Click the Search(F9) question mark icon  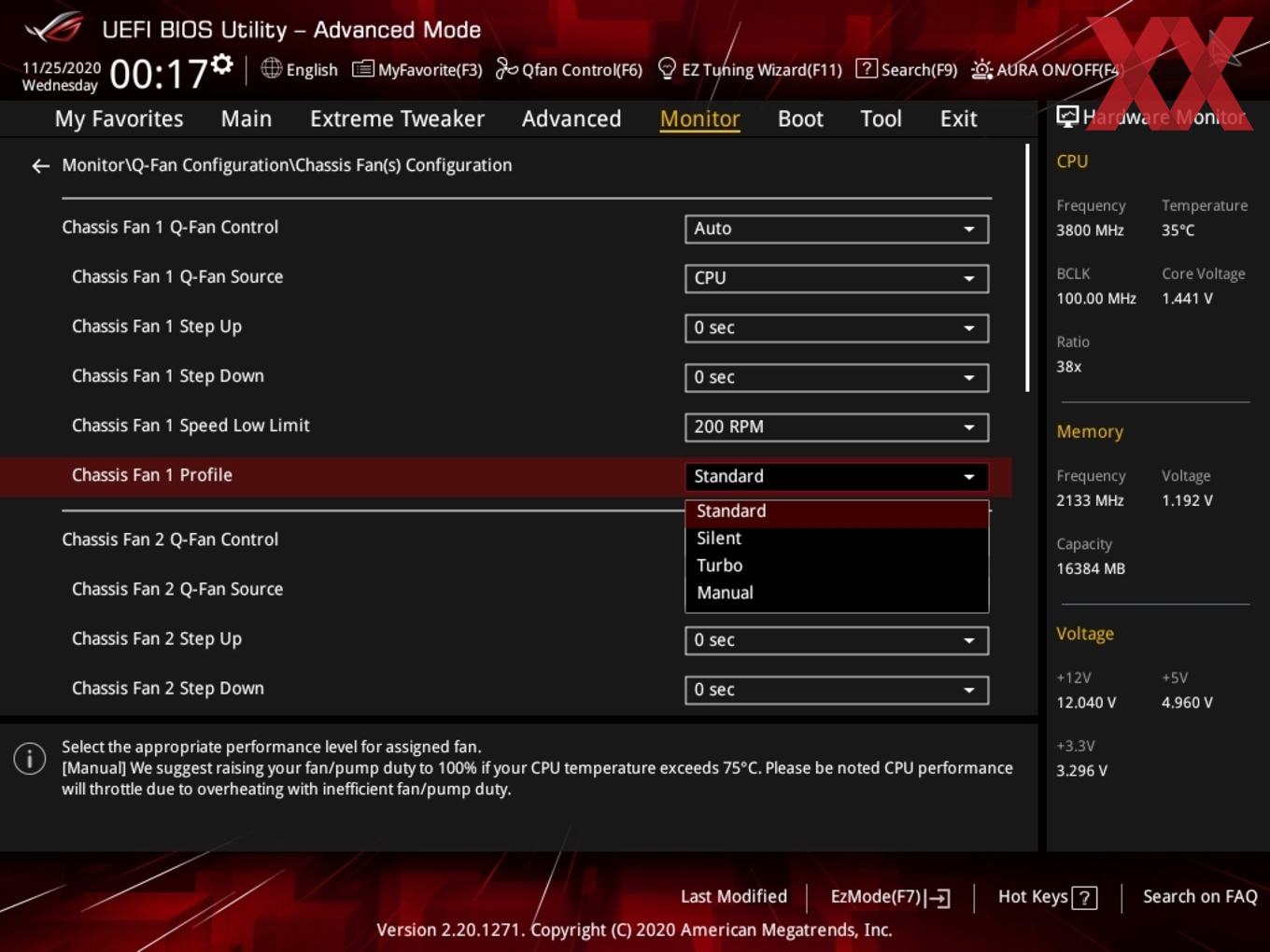867,68
